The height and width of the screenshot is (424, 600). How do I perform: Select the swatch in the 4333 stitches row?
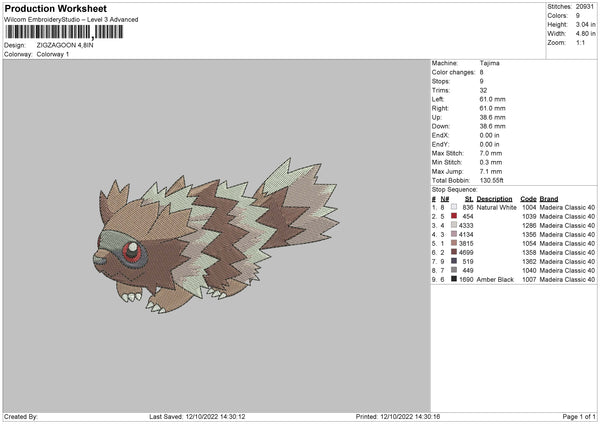(454, 225)
